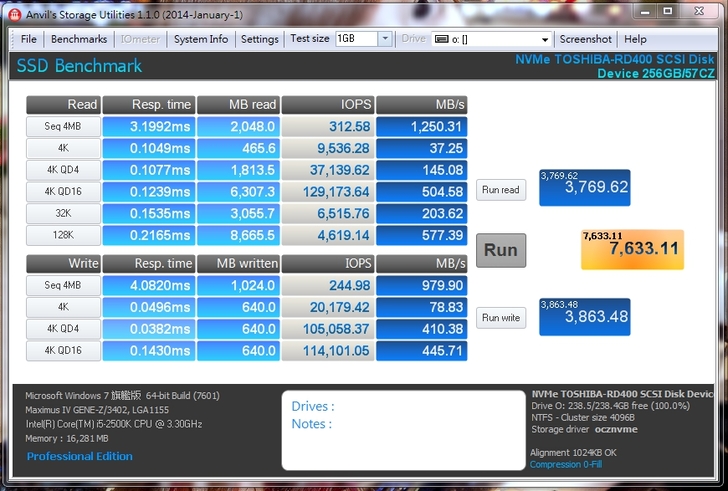Screen dimensions: 728x491
Task: Click the 32K read test button
Action: (x=63, y=213)
